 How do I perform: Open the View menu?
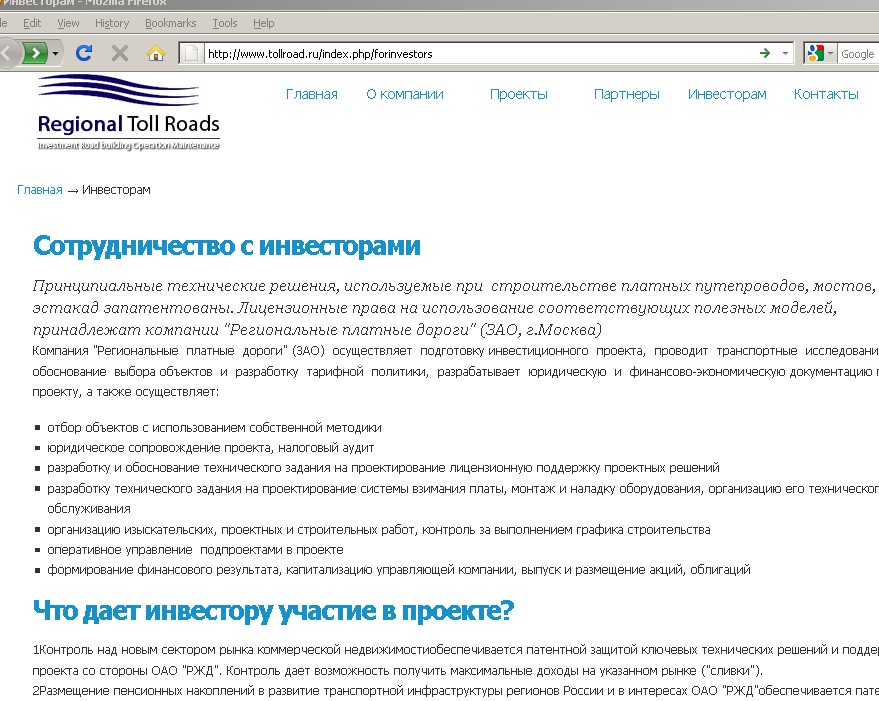(x=68, y=23)
